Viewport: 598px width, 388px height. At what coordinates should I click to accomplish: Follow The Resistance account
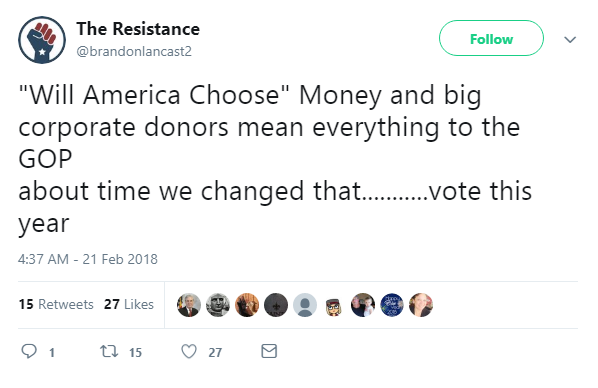point(491,38)
